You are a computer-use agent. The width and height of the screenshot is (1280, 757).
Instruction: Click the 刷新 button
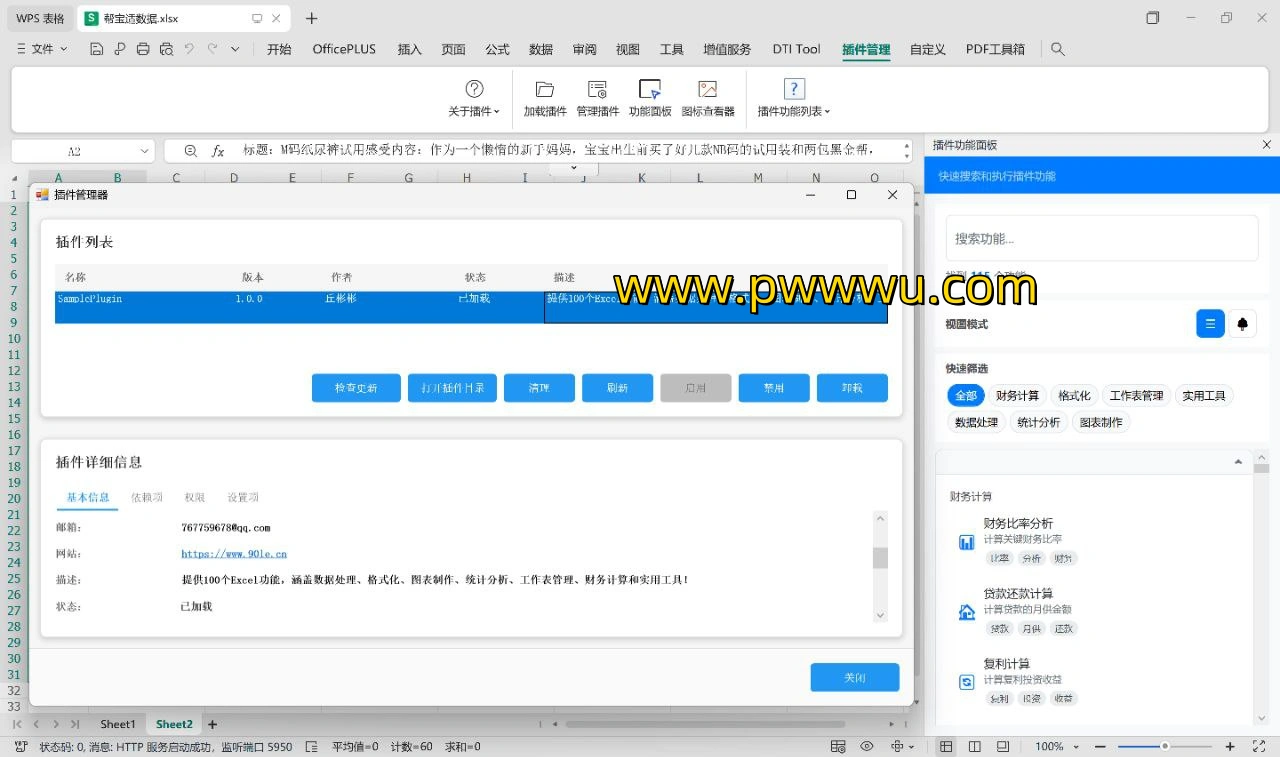pos(617,388)
